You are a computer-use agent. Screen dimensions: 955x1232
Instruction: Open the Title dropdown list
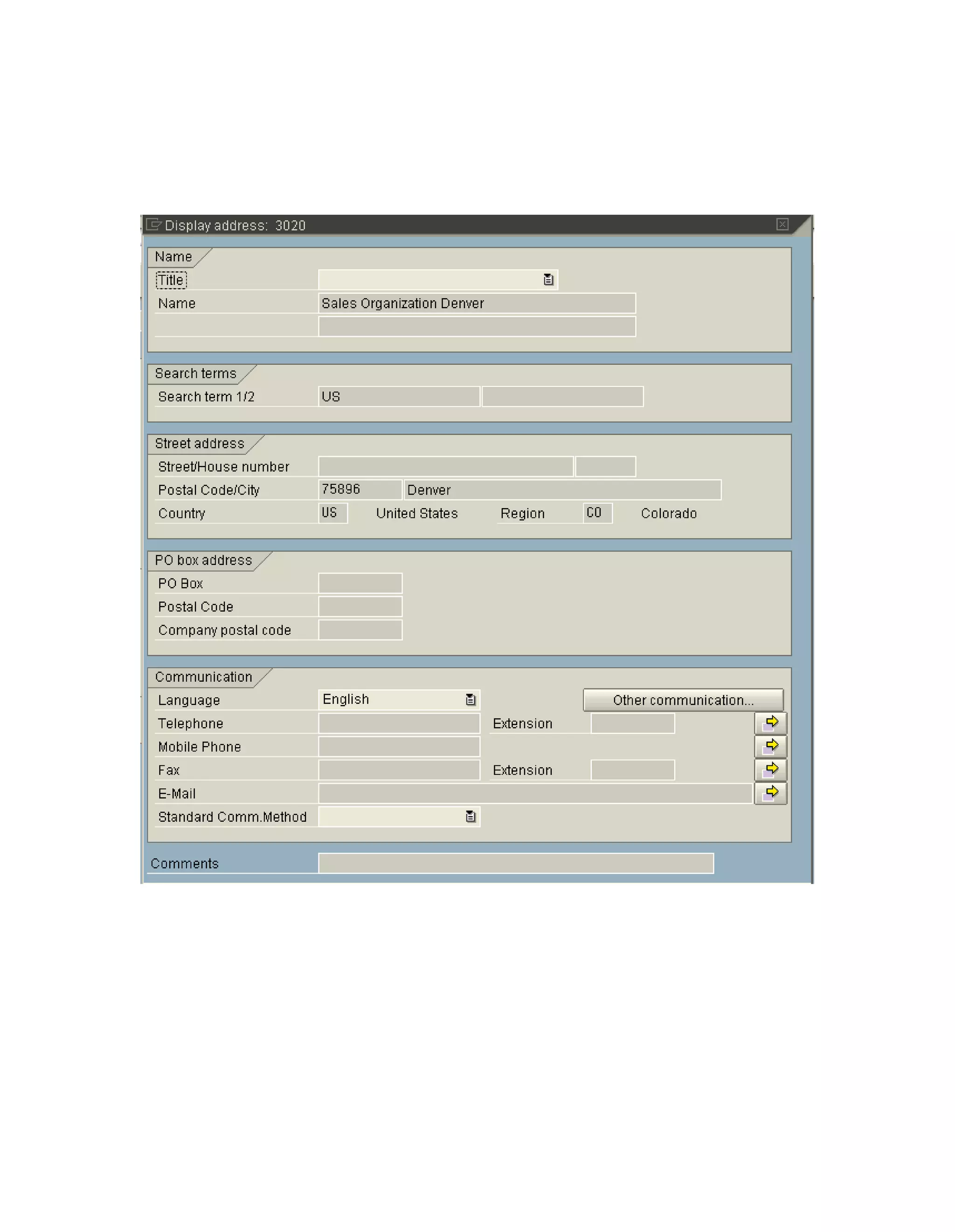(x=547, y=280)
